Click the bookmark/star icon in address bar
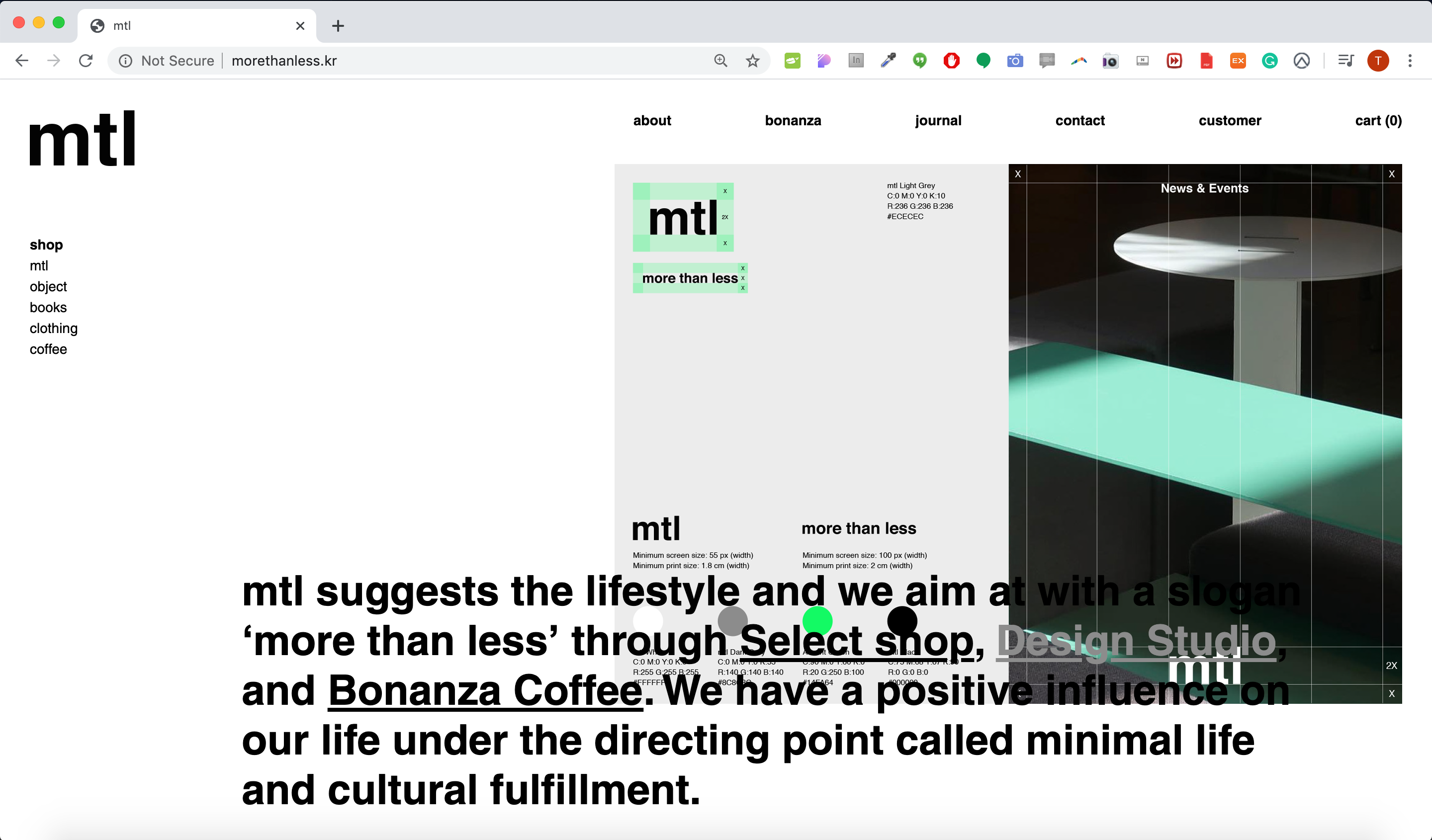The image size is (1432, 840). (754, 61)
